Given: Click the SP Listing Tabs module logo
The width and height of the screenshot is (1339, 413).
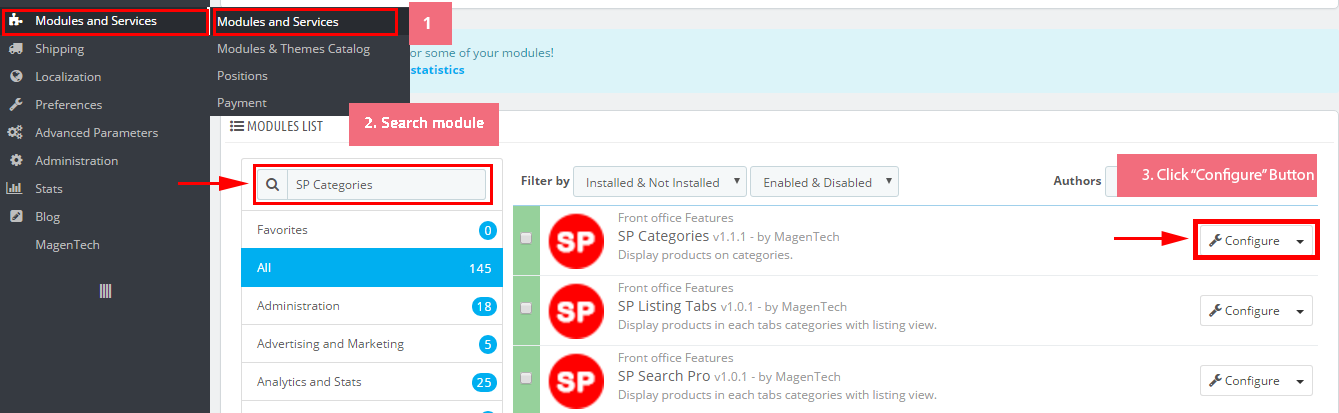Looking at the screenshot, I should 577,311.
